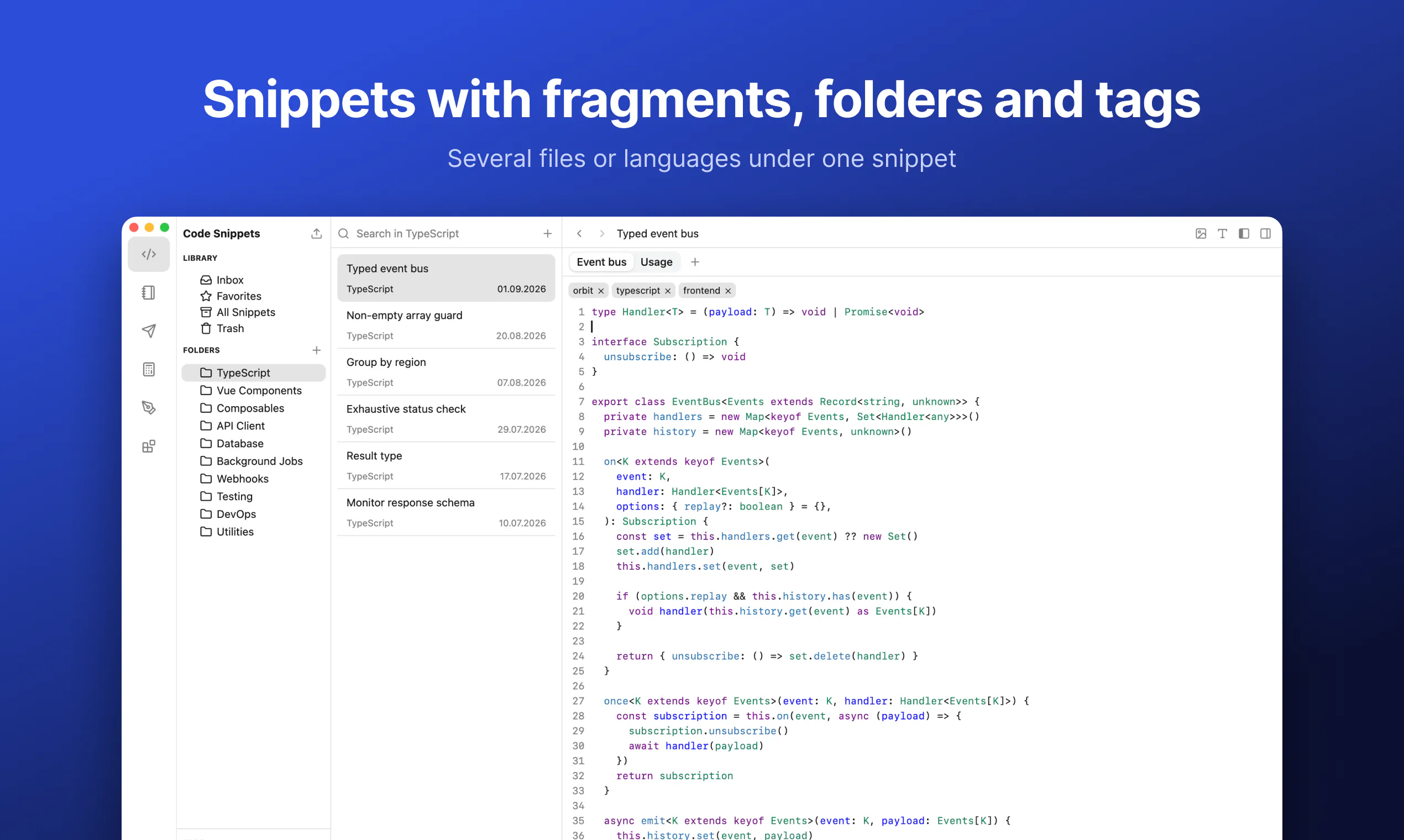This screenshot has width=1404, height=840.
Task: Open Inbox in the library
Action: 253,280
